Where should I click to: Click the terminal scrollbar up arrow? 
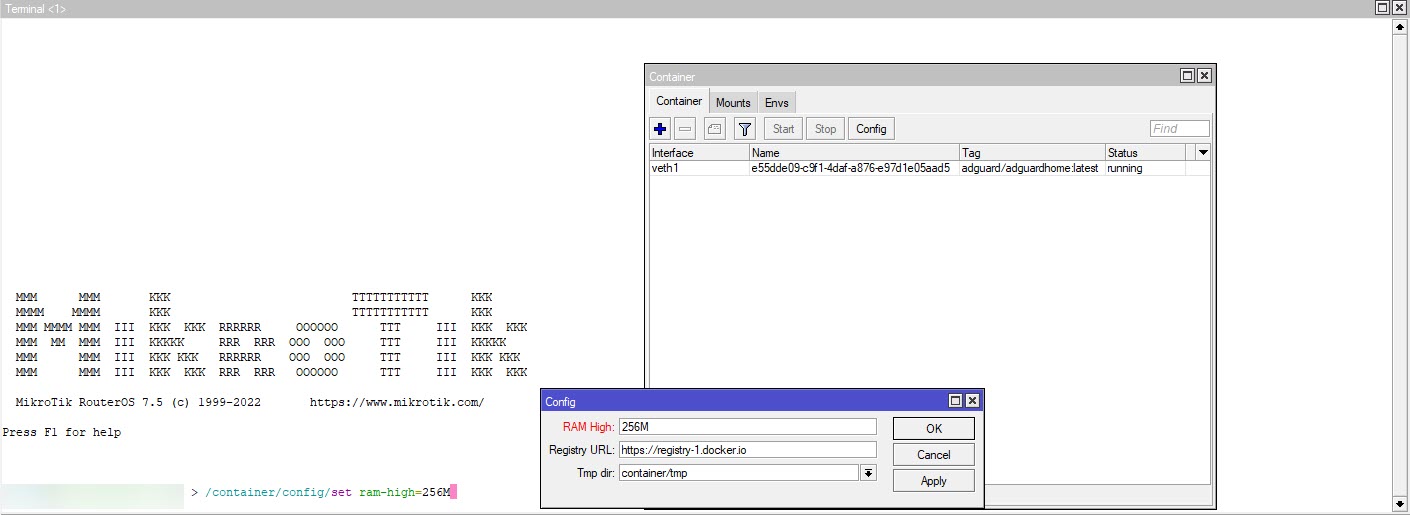[1400, 26]
